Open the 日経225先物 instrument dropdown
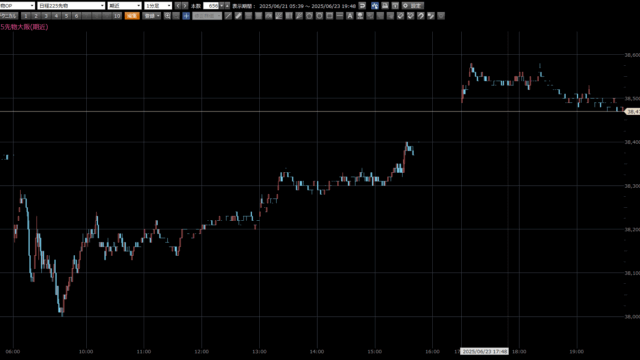The image size is (640, 360). point(71,6)
